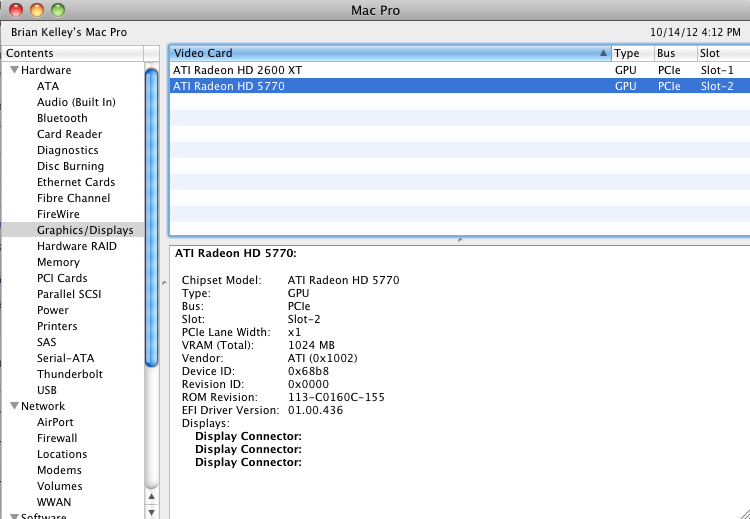Viewport: 750px width, 519px height.
Task: Click the sidebar scroll down arrow
Action: click(x=152, y=512)
